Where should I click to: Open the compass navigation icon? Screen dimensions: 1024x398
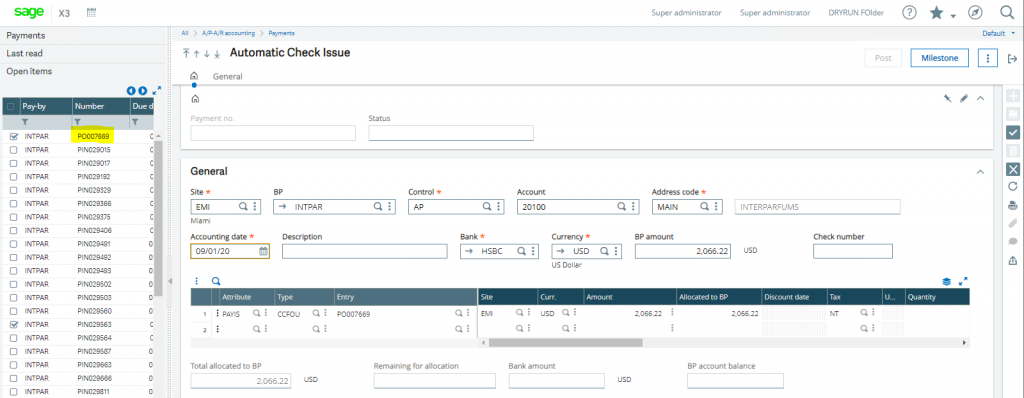976,12
